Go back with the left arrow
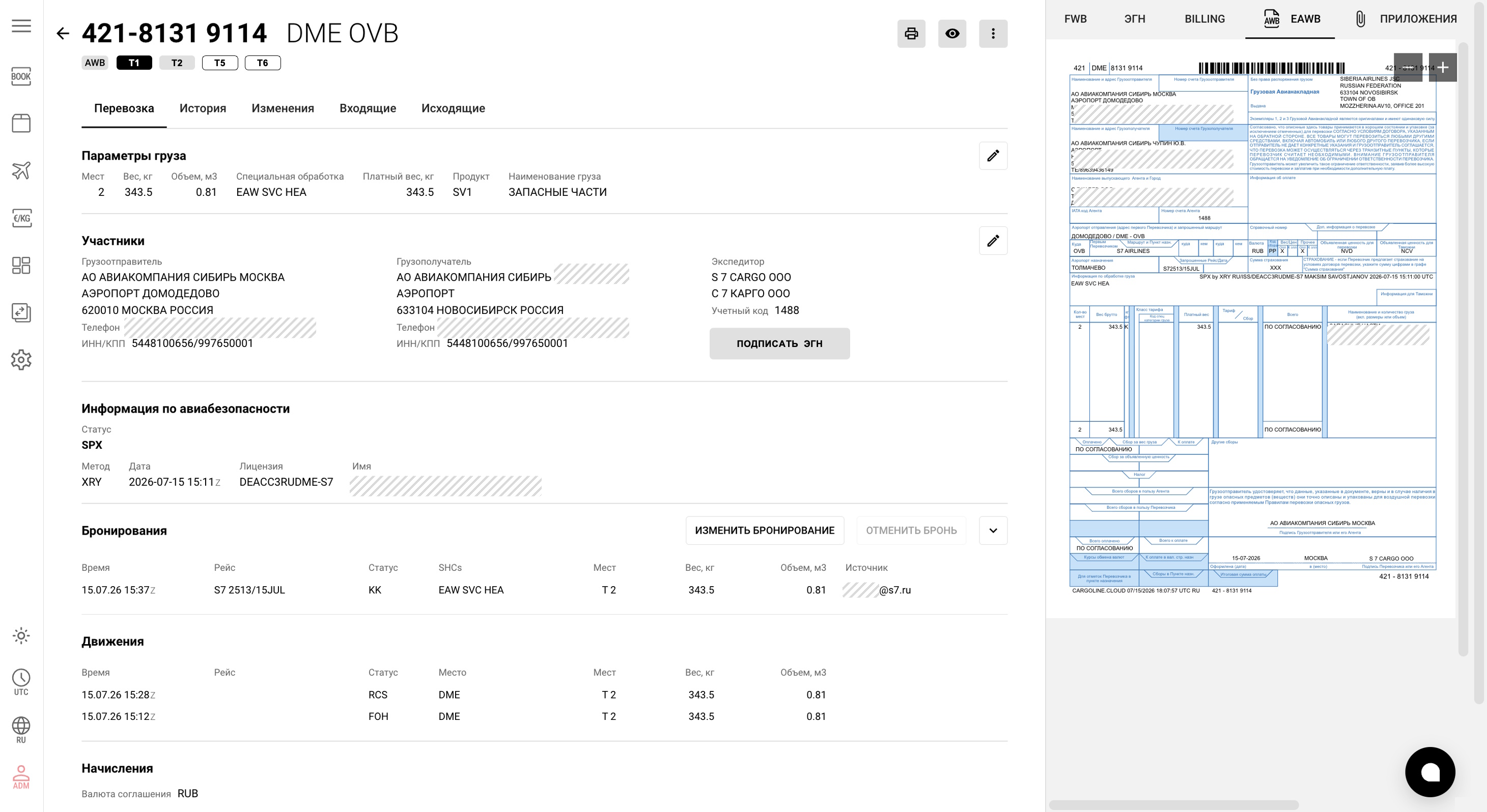1487x812 pixels. coord(62,34)
